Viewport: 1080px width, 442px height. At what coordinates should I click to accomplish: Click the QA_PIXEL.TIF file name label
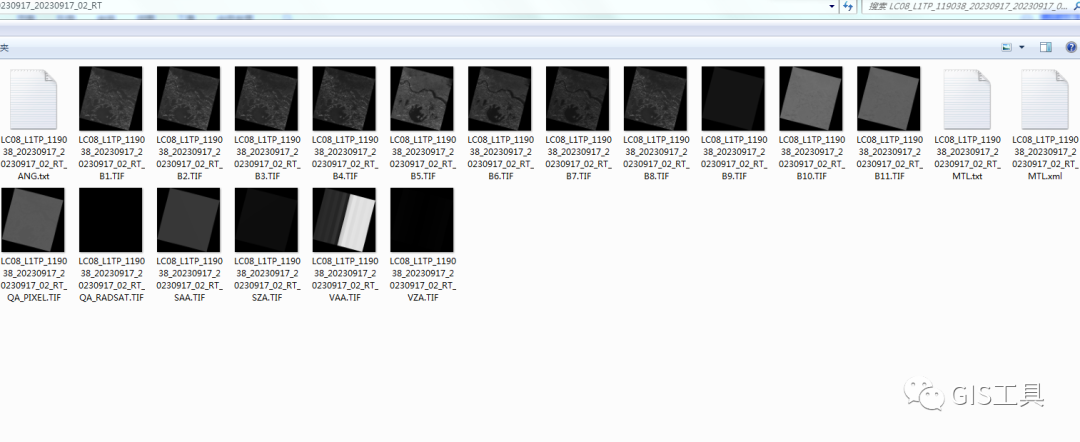click(34, 280)
